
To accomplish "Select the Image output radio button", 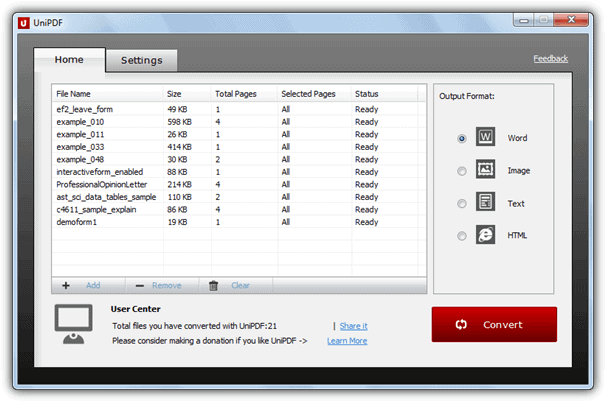I will 461,171.
